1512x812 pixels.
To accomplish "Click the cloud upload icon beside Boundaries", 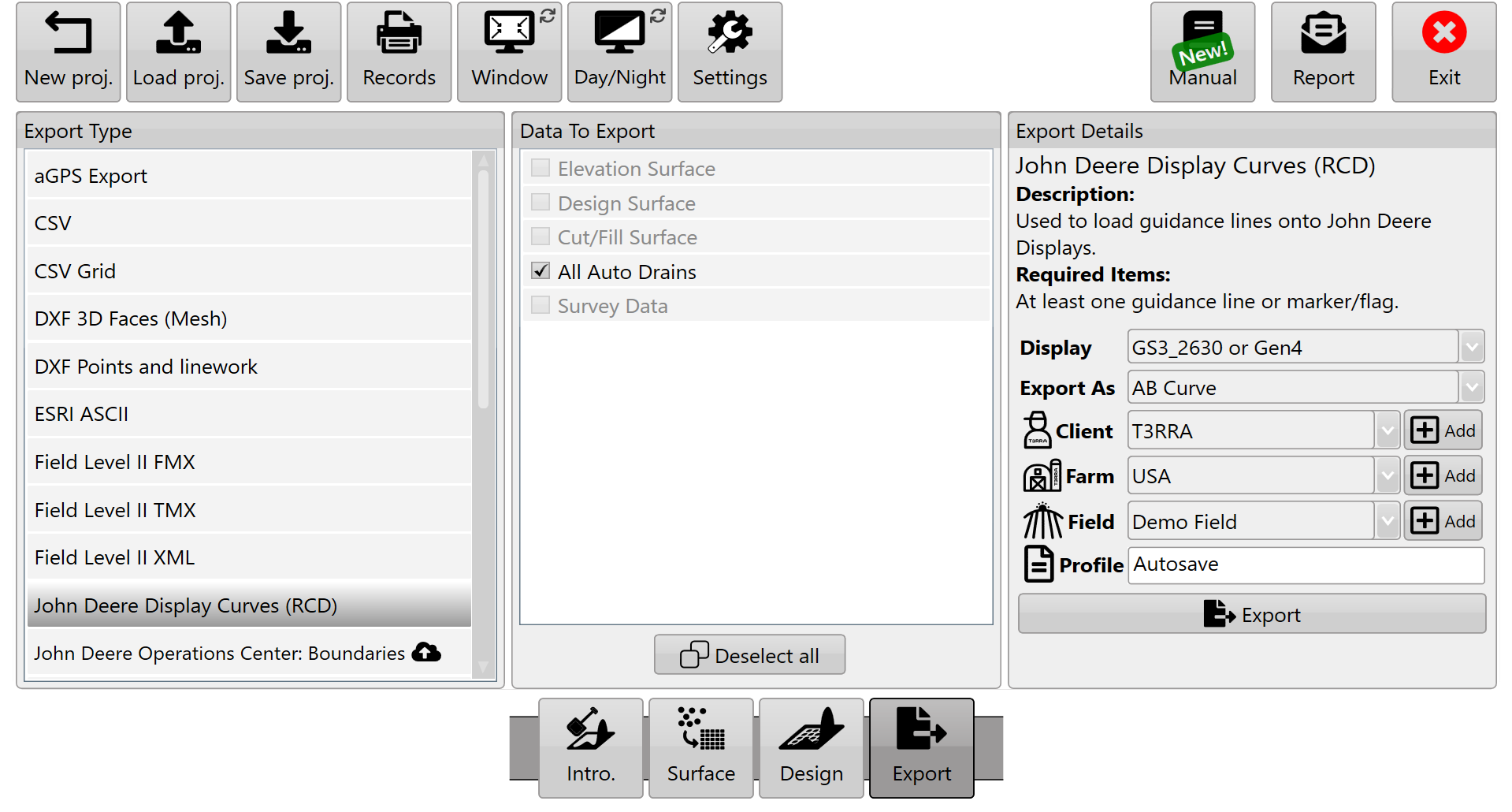I will coord(426,652).
